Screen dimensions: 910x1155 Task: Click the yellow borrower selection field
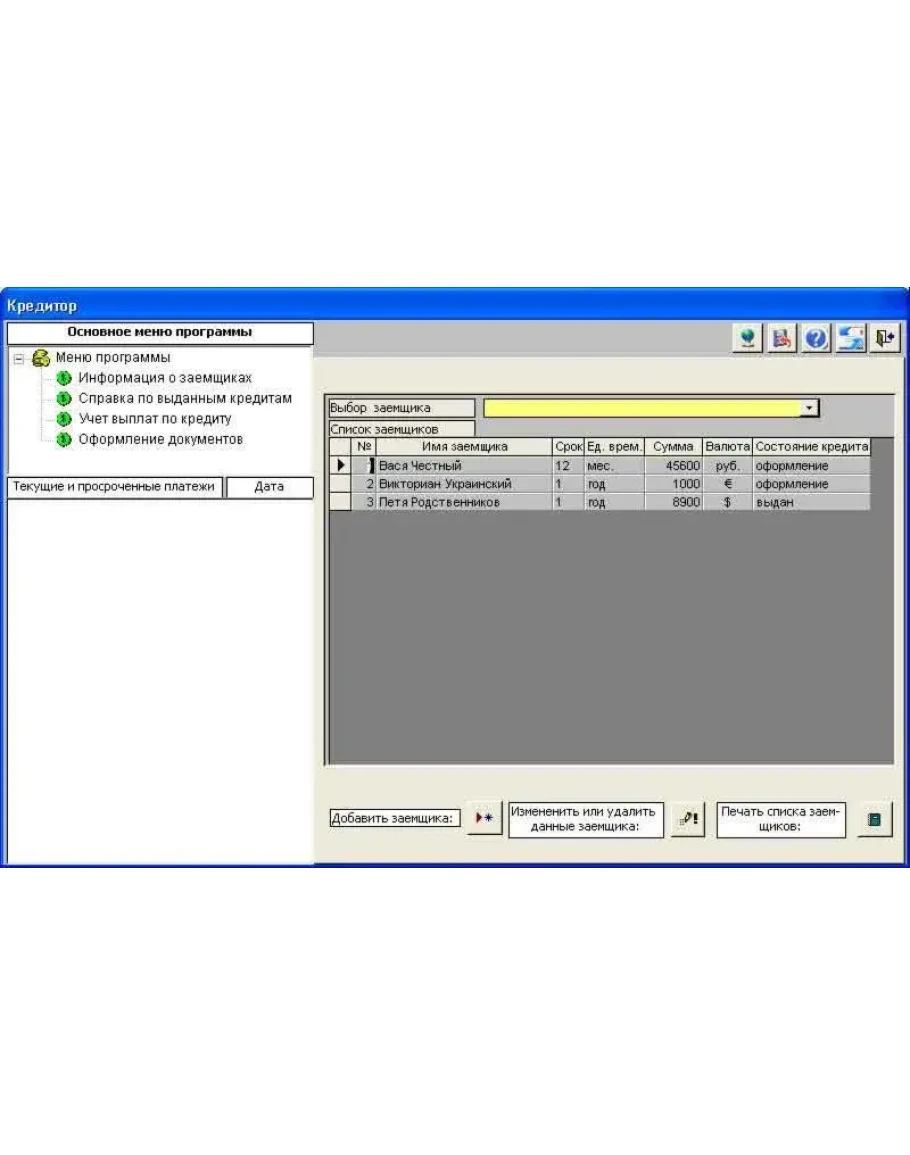[642, 408]
